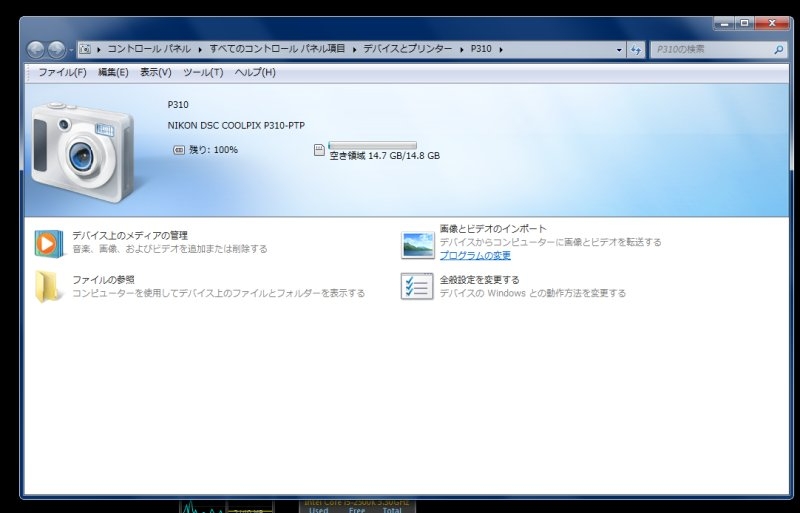The height and width of the screenshot is (513, 800).
Task: Go back with the Back arrow button
Action: (36, 50)
